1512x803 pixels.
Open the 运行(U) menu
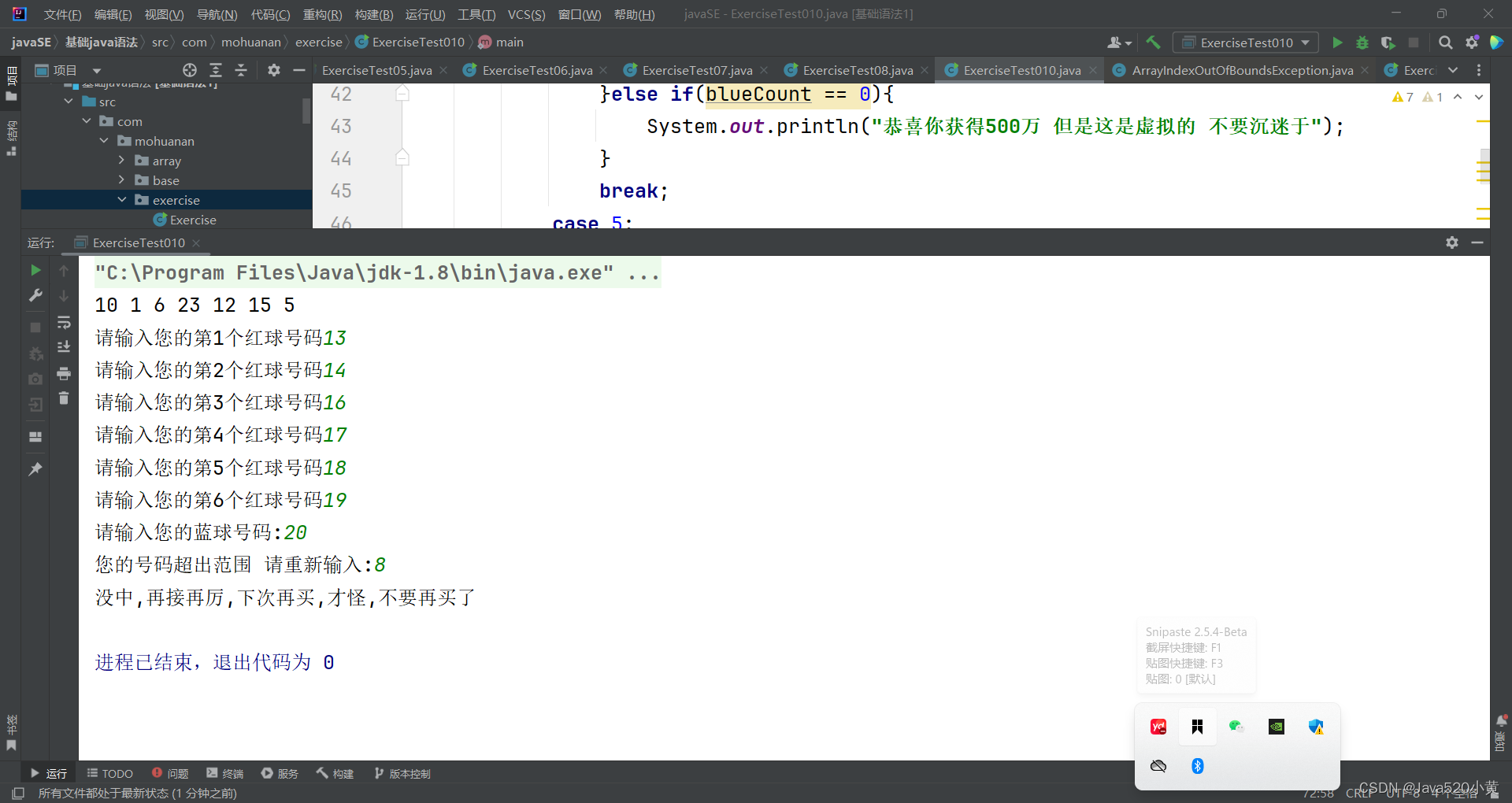425,14
